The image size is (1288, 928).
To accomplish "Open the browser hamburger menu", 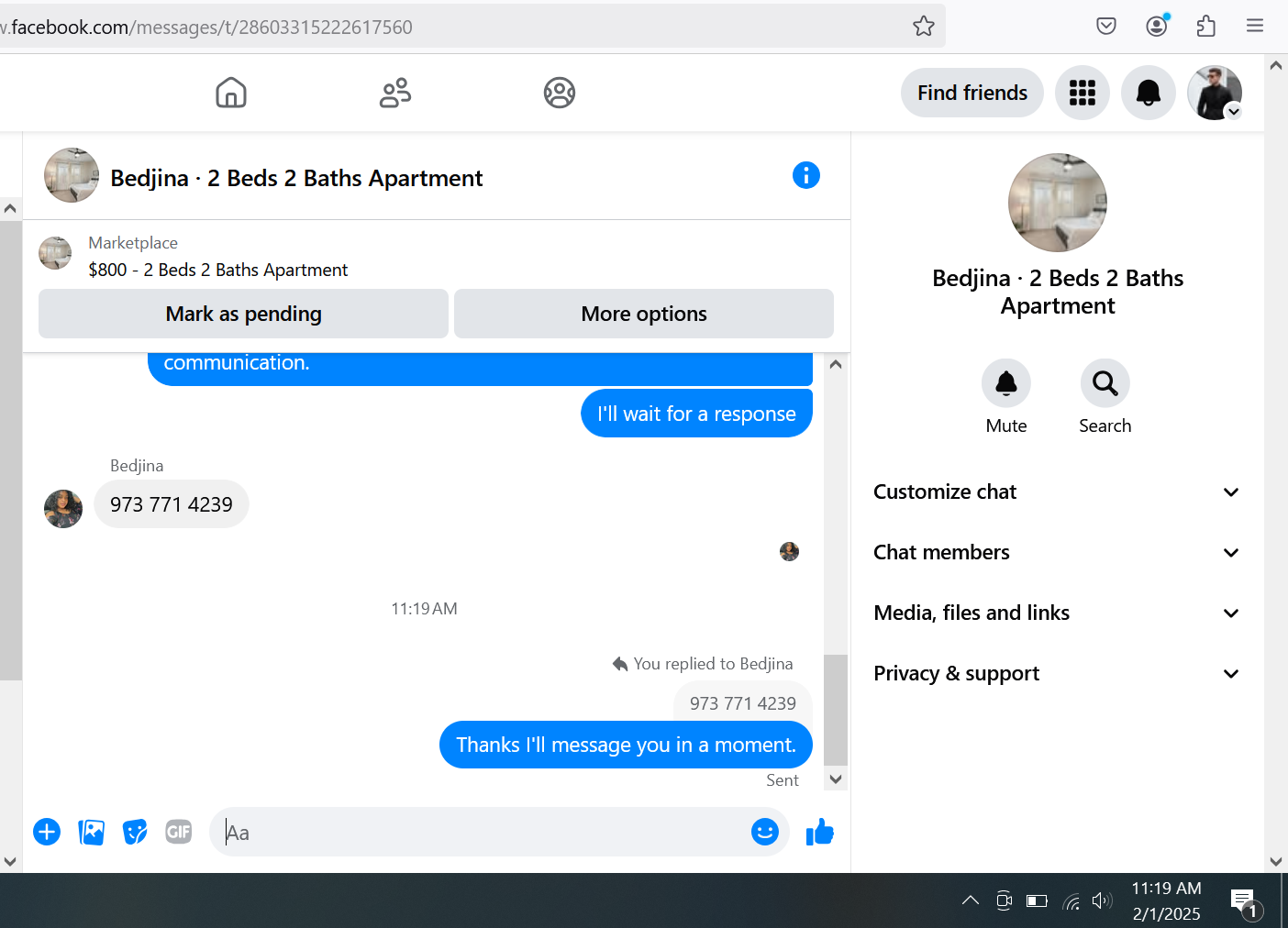I will [1255, 26].
